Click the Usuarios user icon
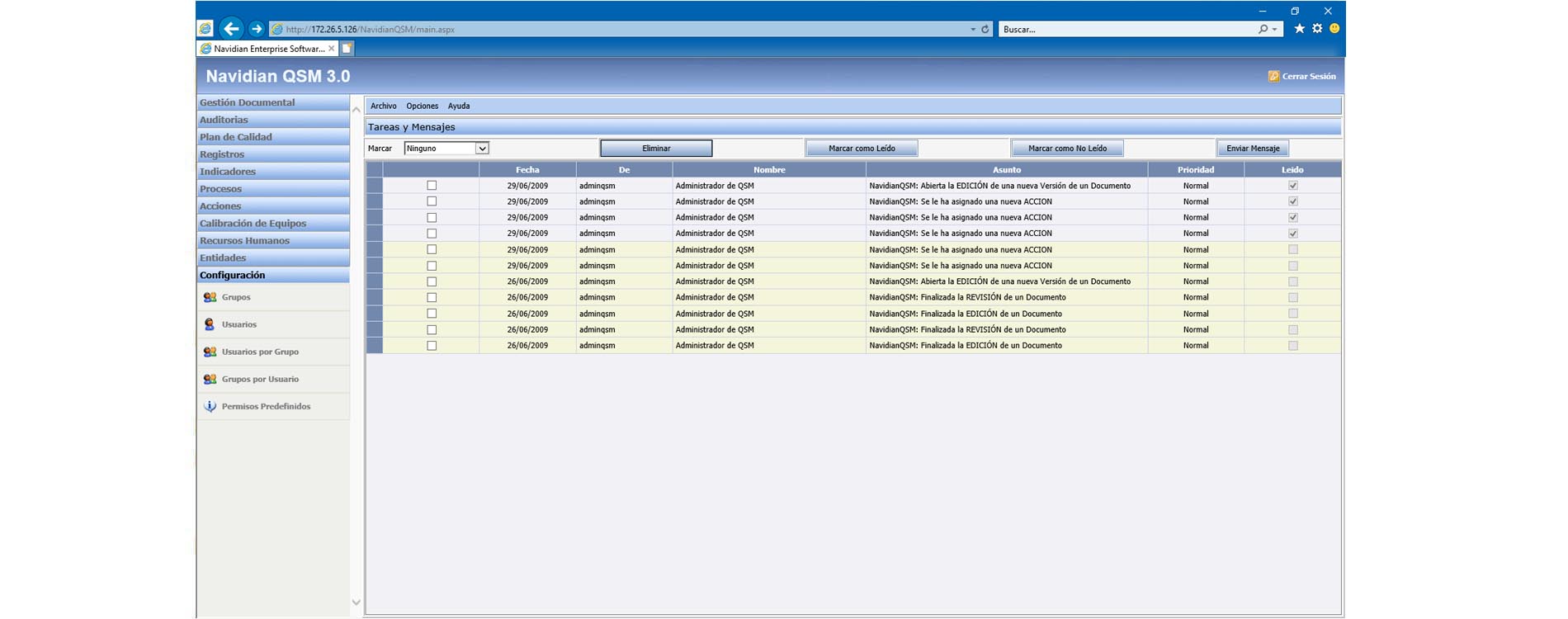 point(210,324)
